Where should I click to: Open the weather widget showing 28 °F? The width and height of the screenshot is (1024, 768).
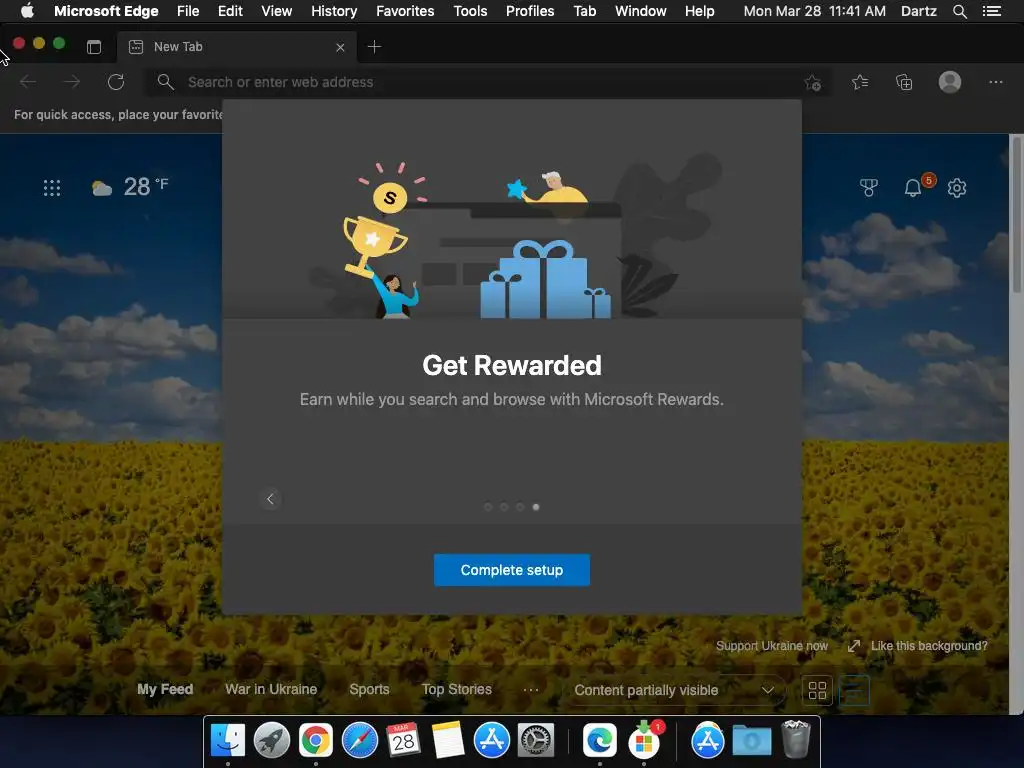tap(130, 187)
